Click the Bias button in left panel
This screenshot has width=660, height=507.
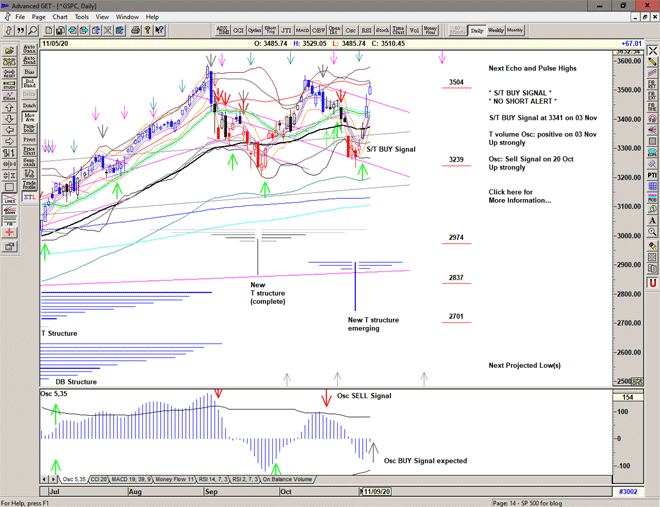pos(29,73)
